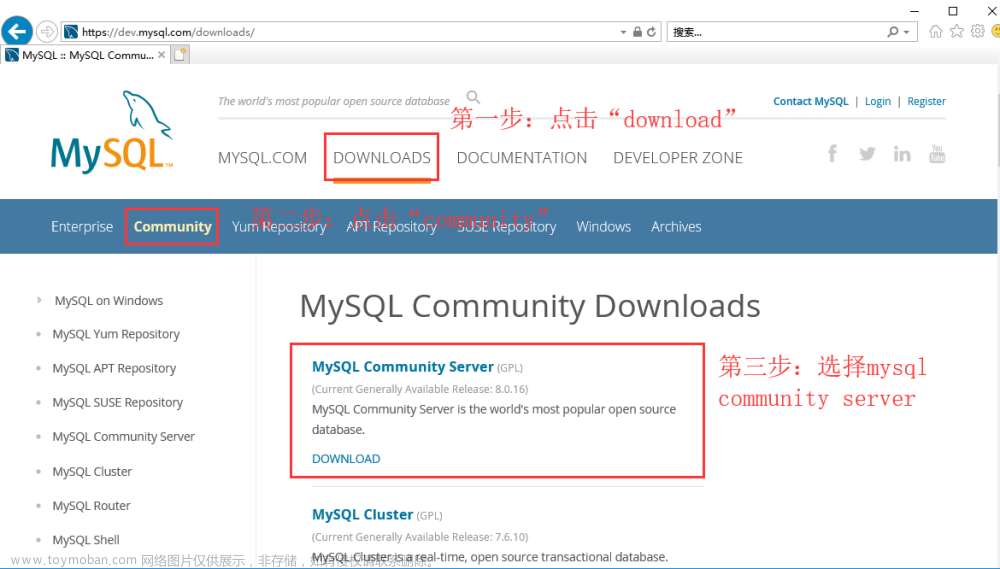The height and width of the screenshot is (569, 1000).
Task: Click the browser forward arrow button
Action: 47,31
